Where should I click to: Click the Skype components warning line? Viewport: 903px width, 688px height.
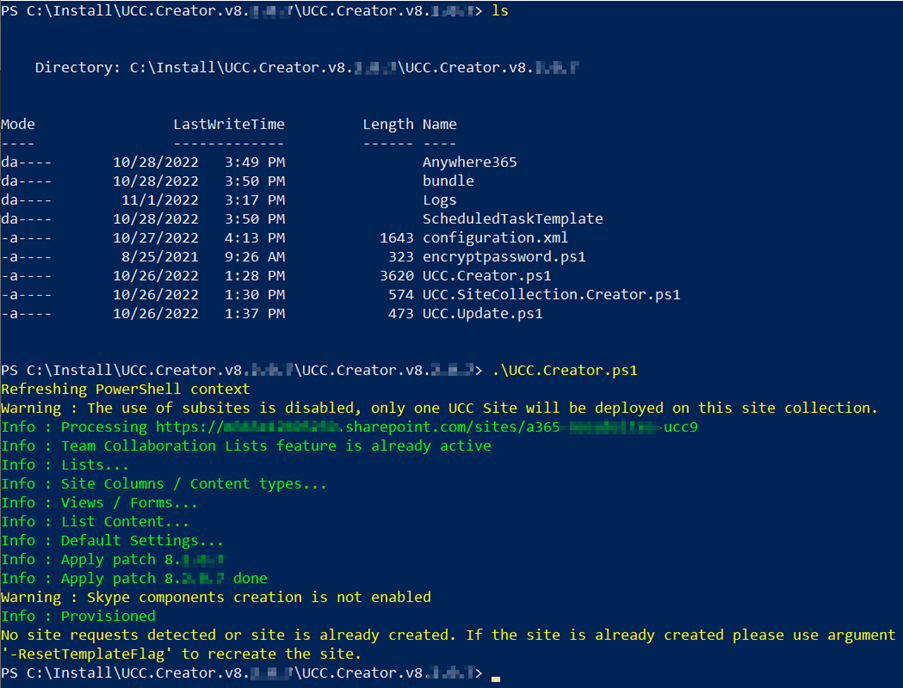point(216,597)
